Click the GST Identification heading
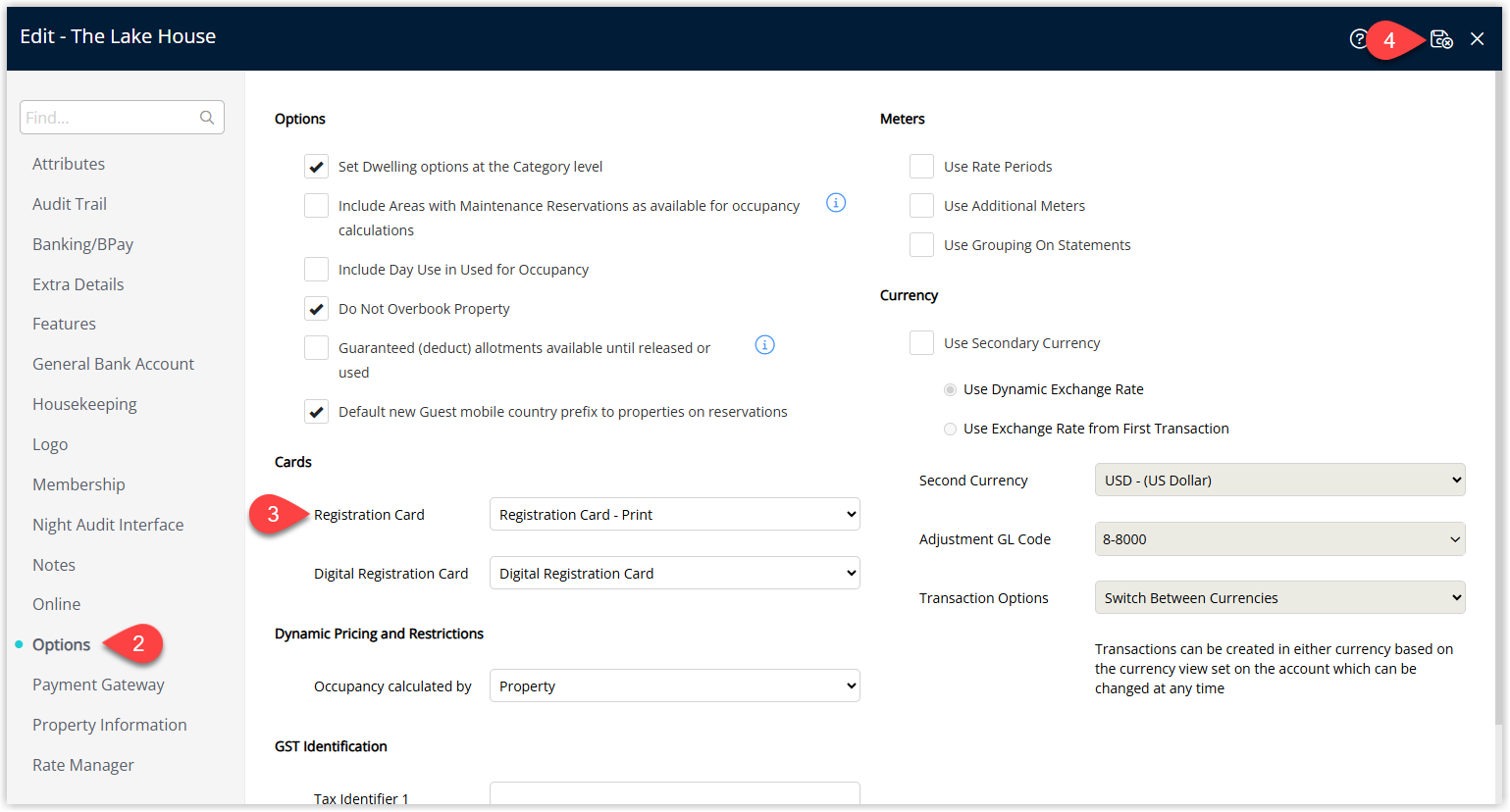The width and height of the screenshot is (1510, 812). [331, 746]
